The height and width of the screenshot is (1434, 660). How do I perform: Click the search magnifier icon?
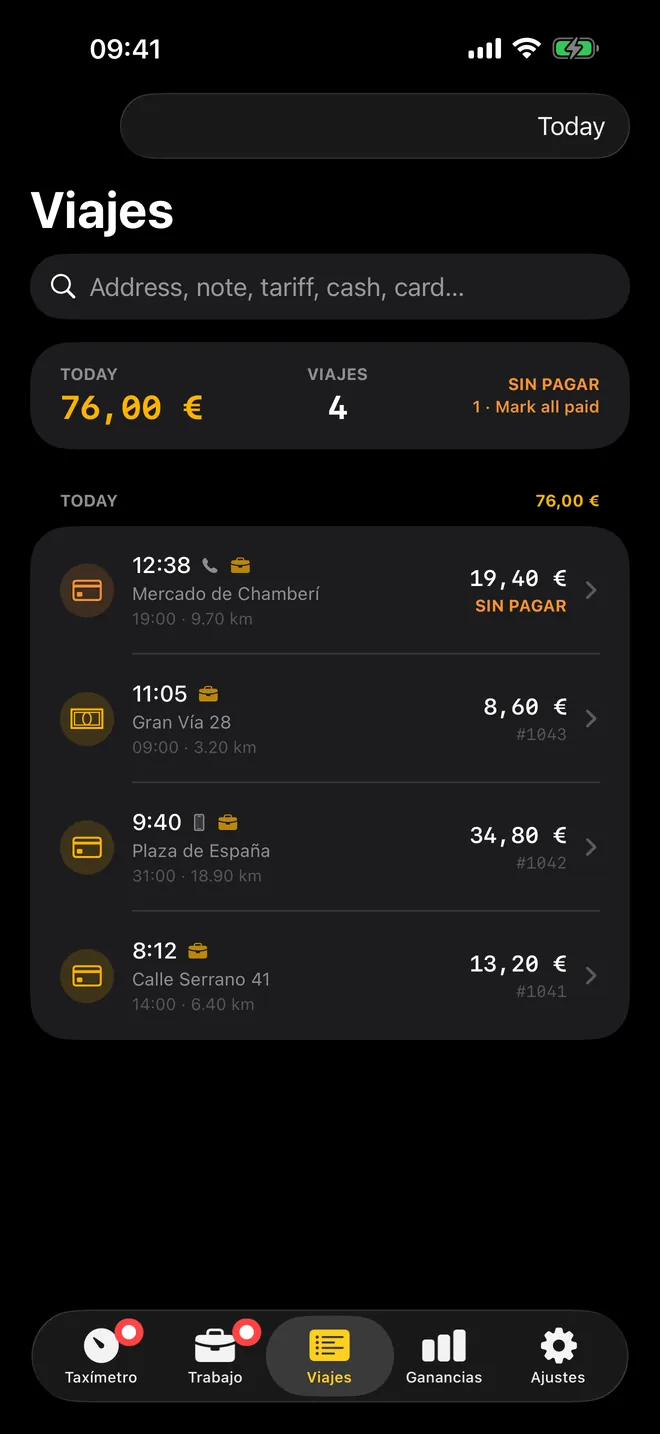click(63, 287)
